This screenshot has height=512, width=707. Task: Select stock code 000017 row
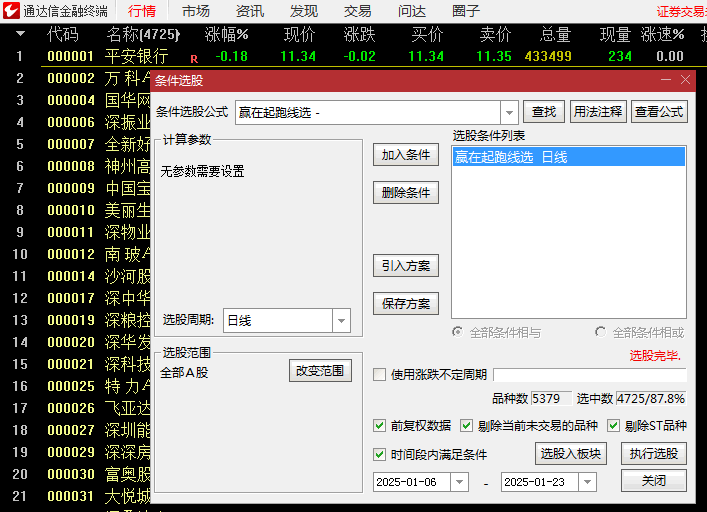[x=71, y=298]
